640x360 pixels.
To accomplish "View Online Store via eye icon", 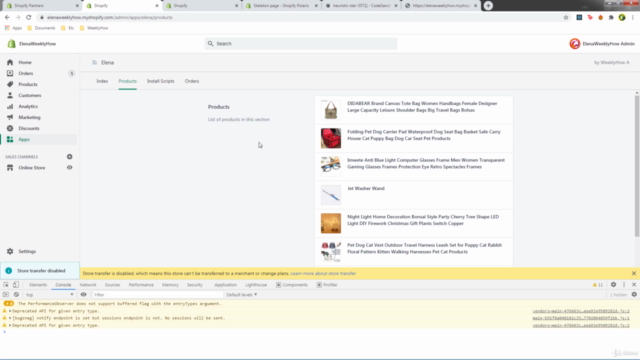I will pos(69,168).
